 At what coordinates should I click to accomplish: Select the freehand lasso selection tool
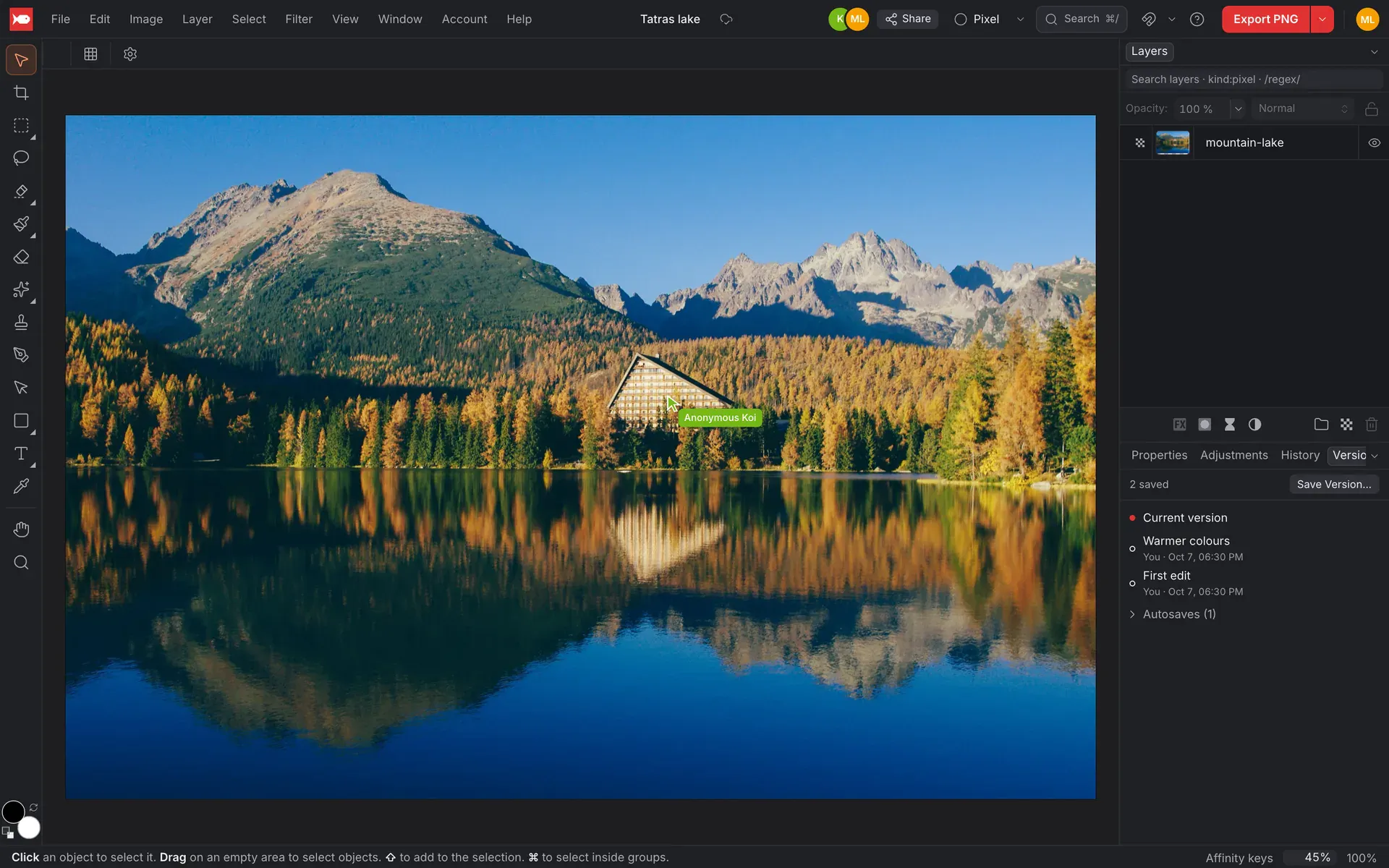tap(21, 158)
